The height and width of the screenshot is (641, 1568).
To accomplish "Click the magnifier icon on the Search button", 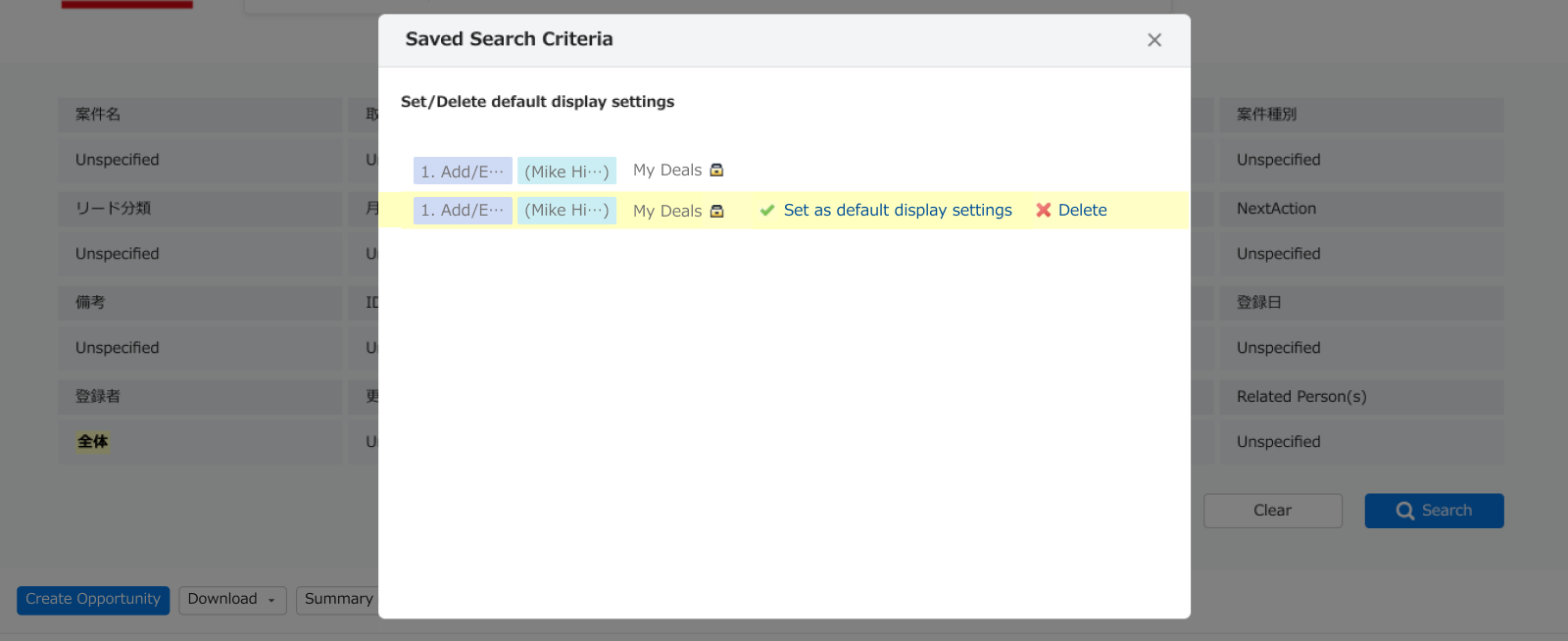I will point(1404,511).
